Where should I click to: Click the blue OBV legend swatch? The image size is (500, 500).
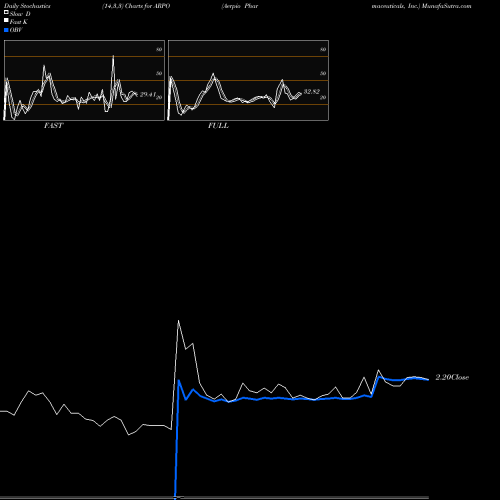(6, 30)
